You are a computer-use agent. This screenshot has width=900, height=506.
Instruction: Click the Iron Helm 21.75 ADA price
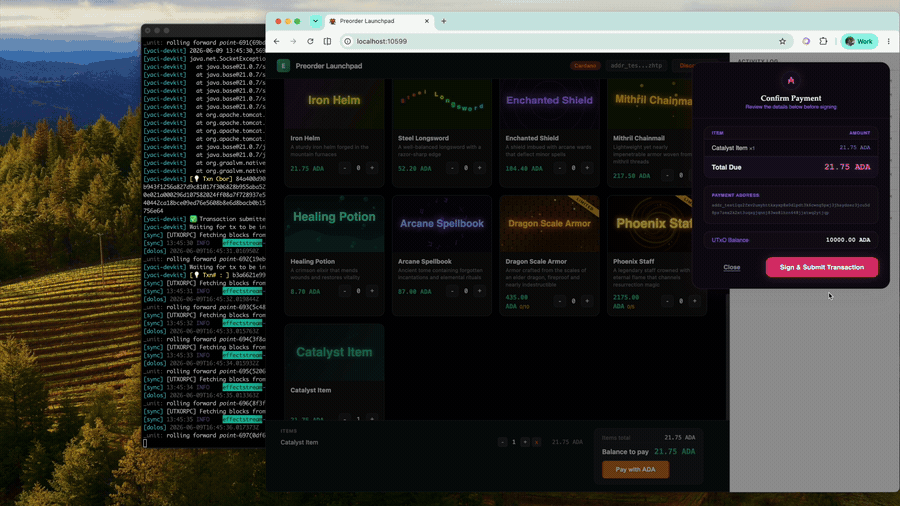(307, 169)
